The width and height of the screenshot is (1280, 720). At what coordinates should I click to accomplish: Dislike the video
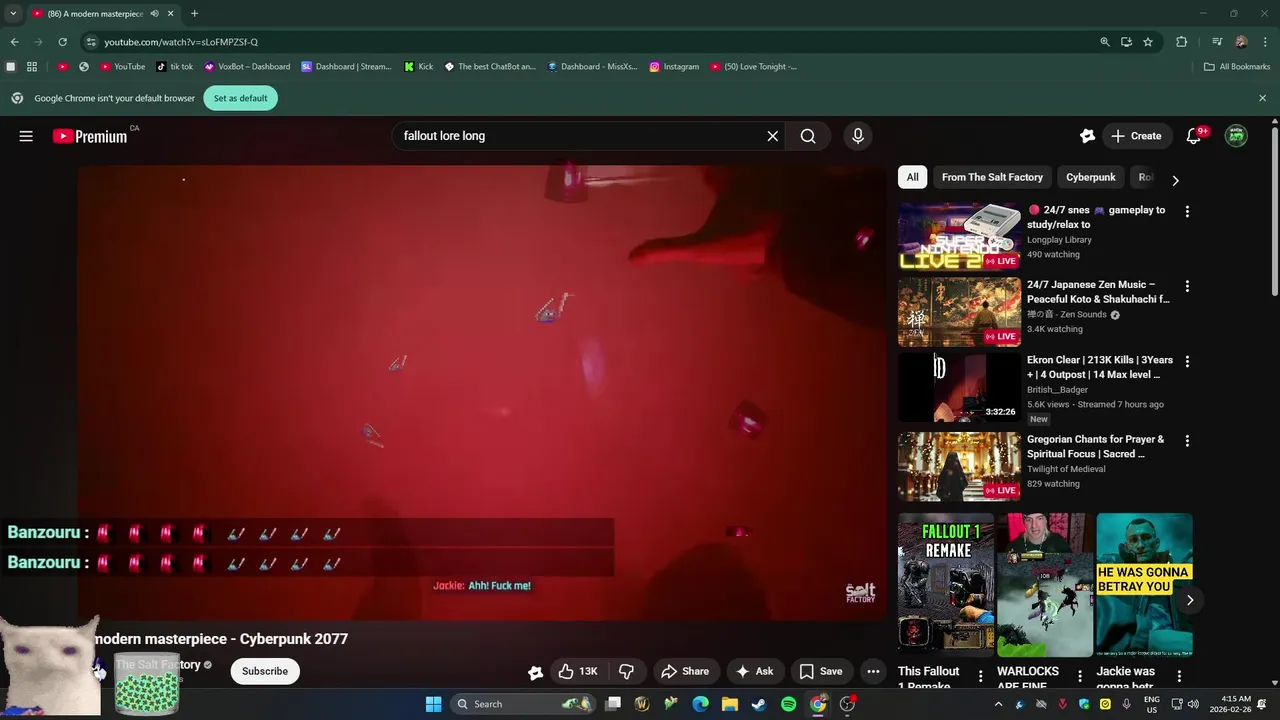(626, 671)
